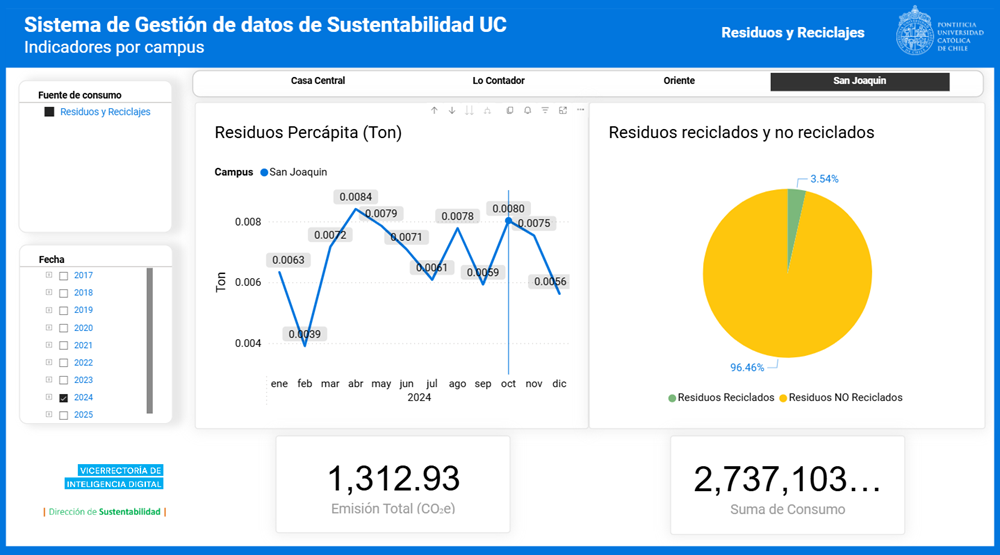
Task: Expand the 2021 date node
Action: click(x=48, y=345)
